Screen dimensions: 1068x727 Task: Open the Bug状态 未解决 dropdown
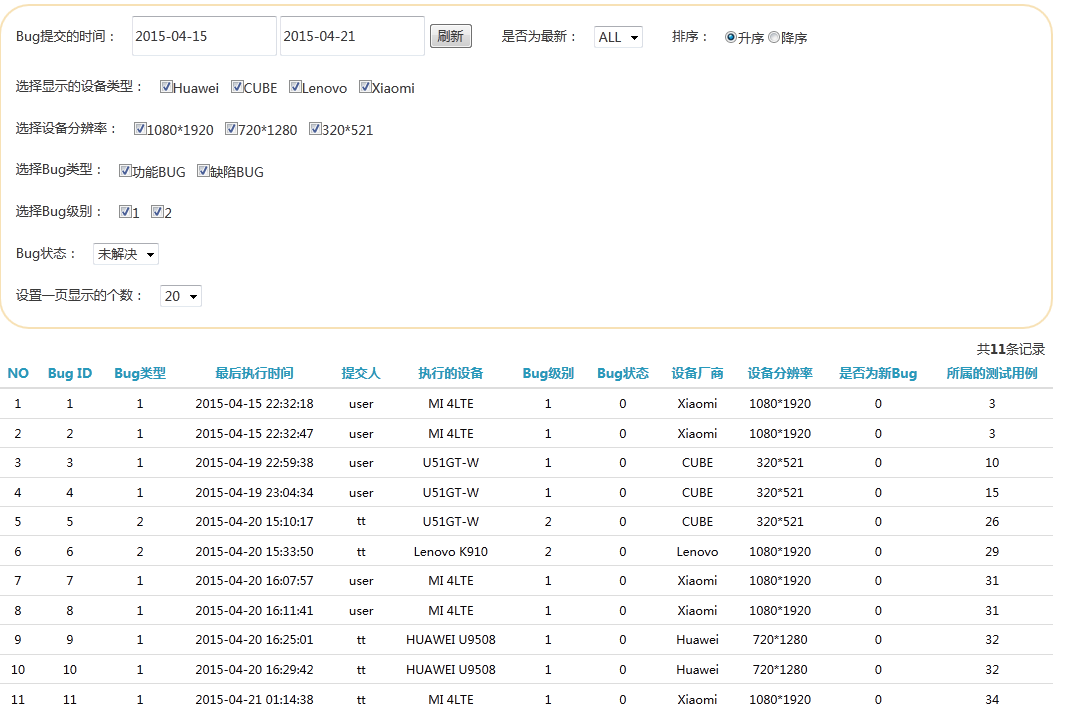[x=125, y=254]
